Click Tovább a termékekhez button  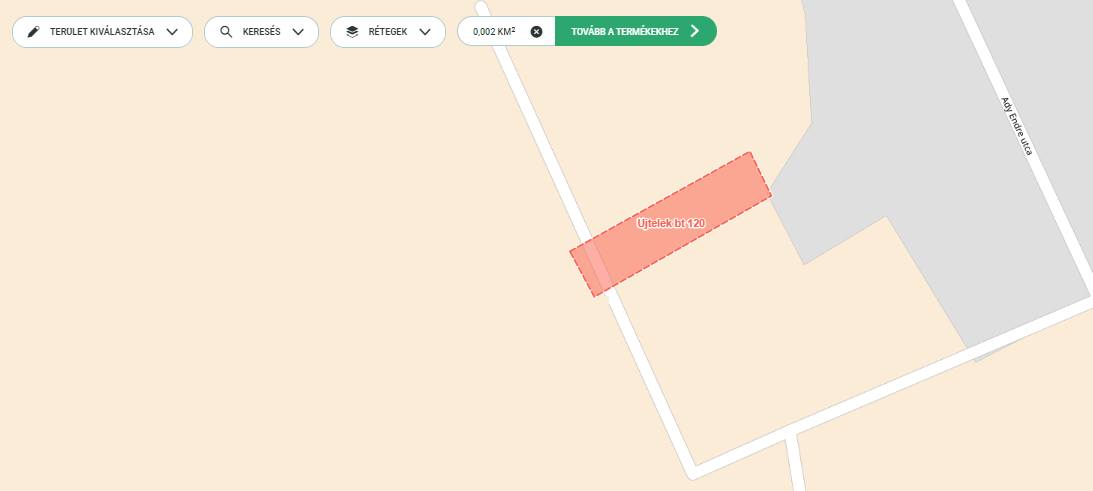[x=636, y=31]
